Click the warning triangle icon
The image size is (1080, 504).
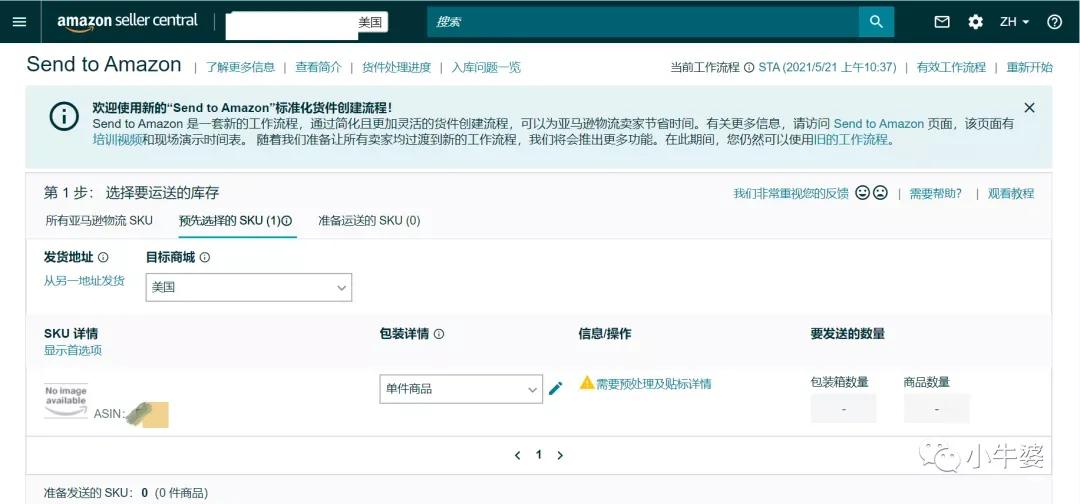point(586,382)
